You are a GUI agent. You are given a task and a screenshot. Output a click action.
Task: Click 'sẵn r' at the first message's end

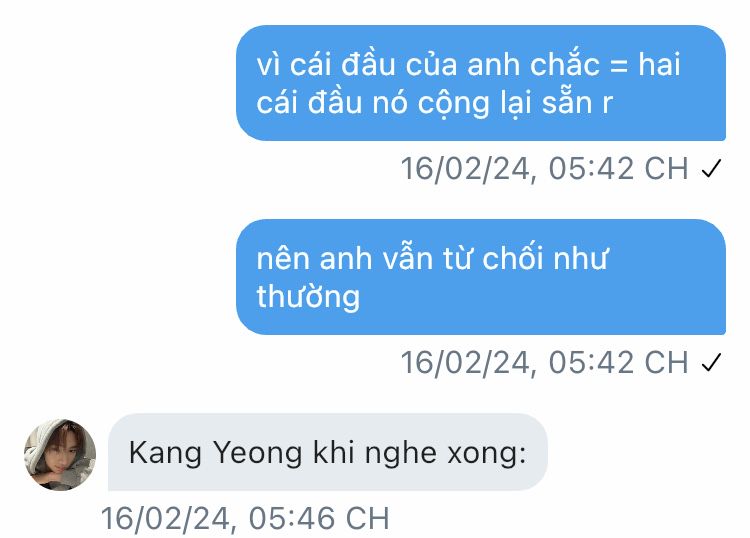click(577, 102)
